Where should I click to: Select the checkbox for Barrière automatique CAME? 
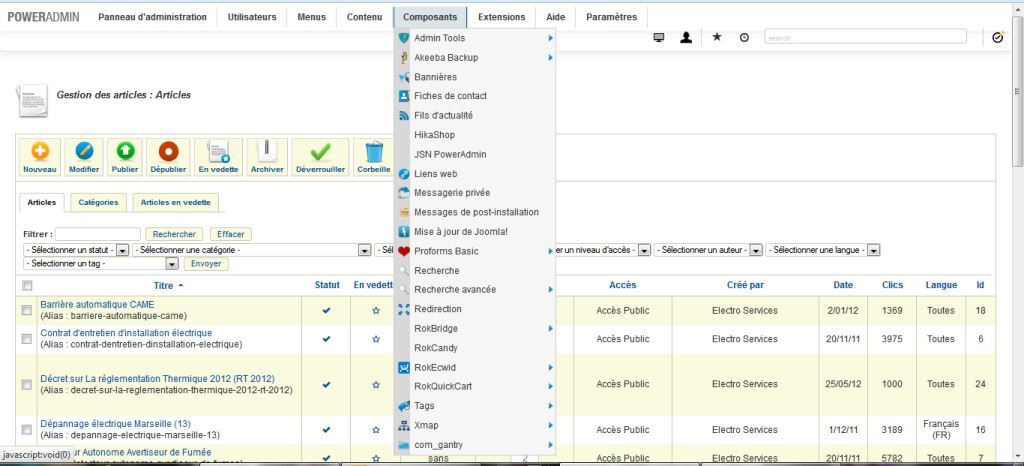pos(27,311)
